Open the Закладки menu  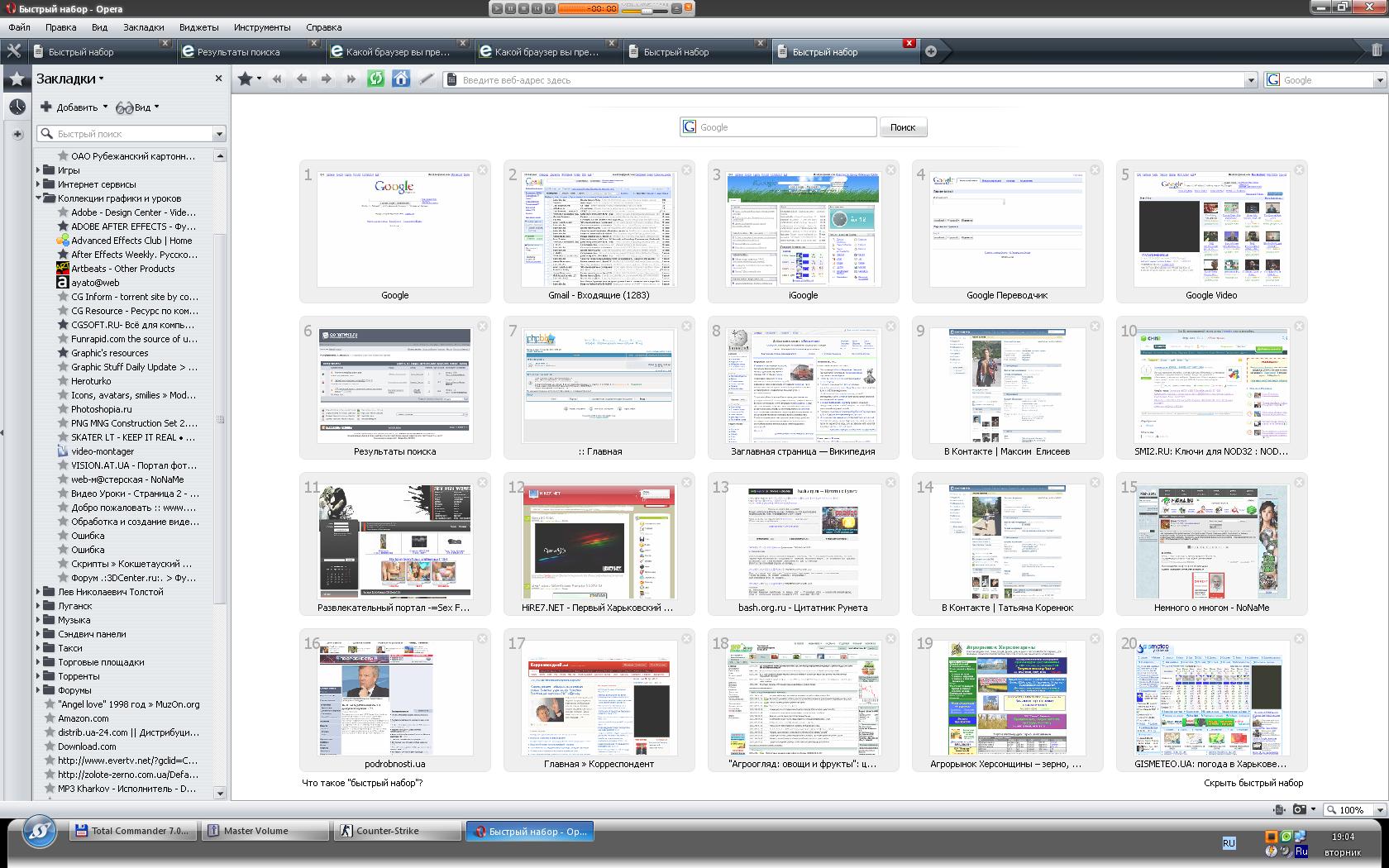pos(144,27)
